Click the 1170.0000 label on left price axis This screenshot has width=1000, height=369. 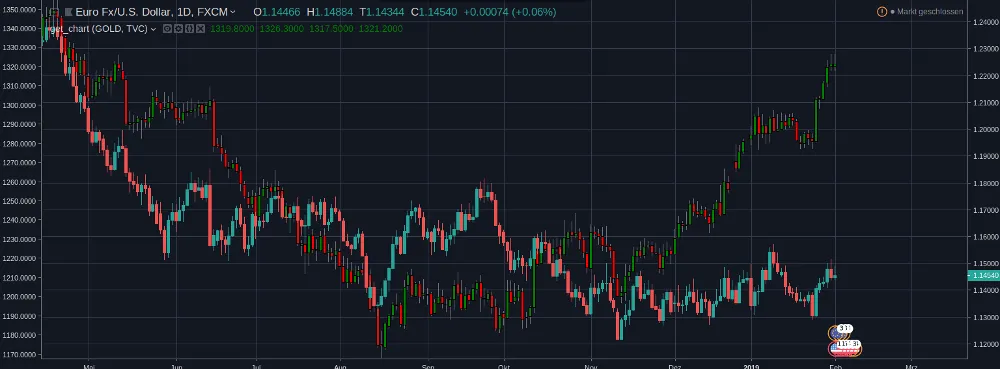pyautogui.click(x=19, y=354)
